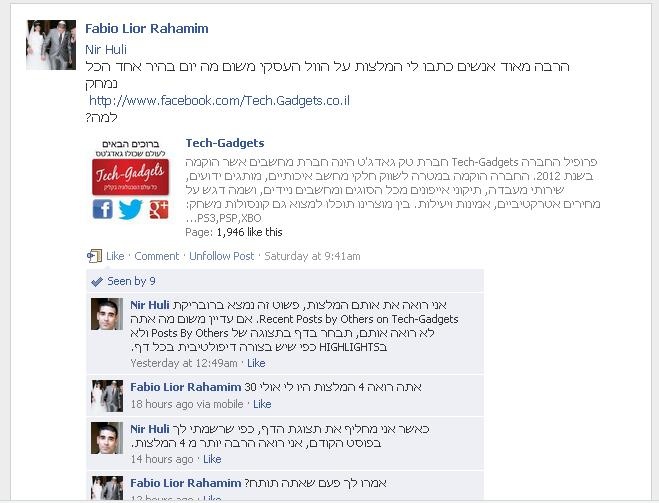Viewport: 659px width, 503px height.
Task: Open the facebook.com/Tech.Gadgets.co.il URL
Action: pyautogui.click(x=219, y=101)
